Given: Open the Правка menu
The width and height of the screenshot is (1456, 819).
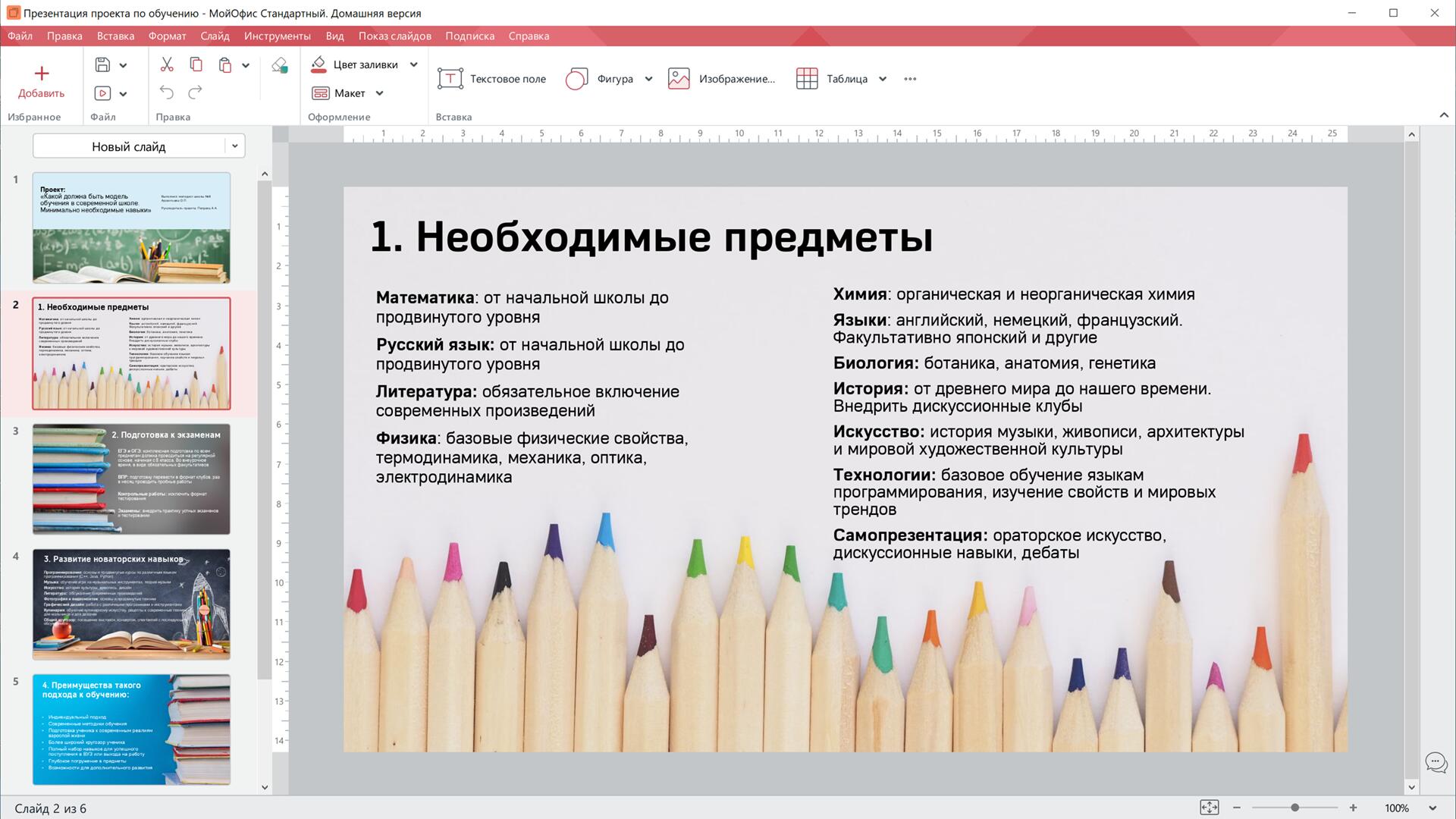Looking at the screenshot, I should coord(64,36).
